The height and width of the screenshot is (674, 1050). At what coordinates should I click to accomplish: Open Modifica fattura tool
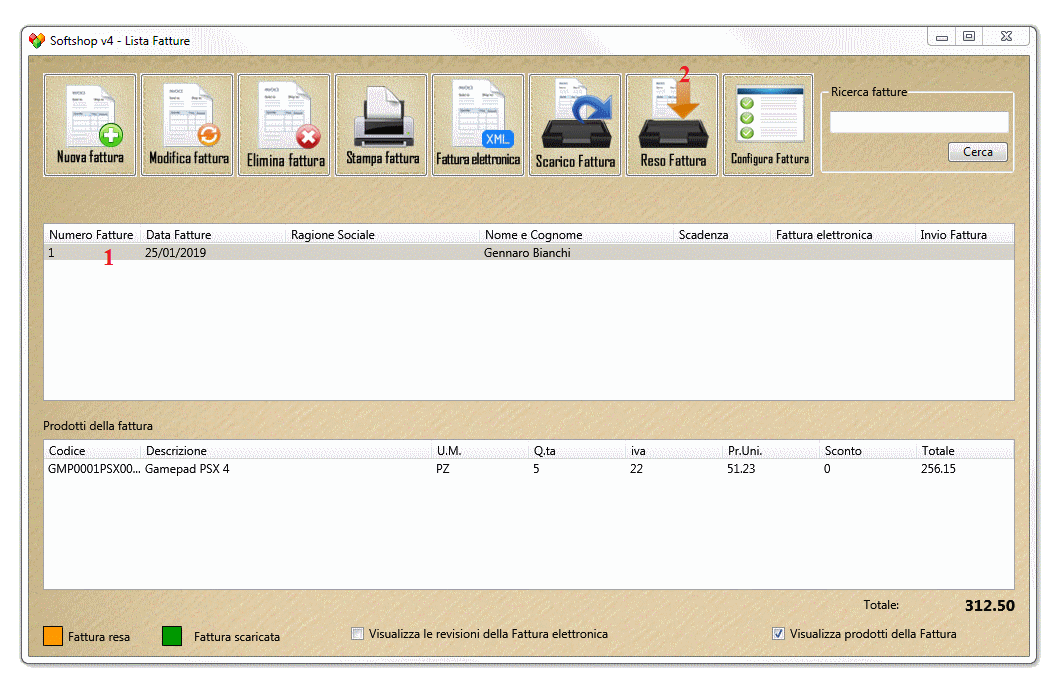187,125
